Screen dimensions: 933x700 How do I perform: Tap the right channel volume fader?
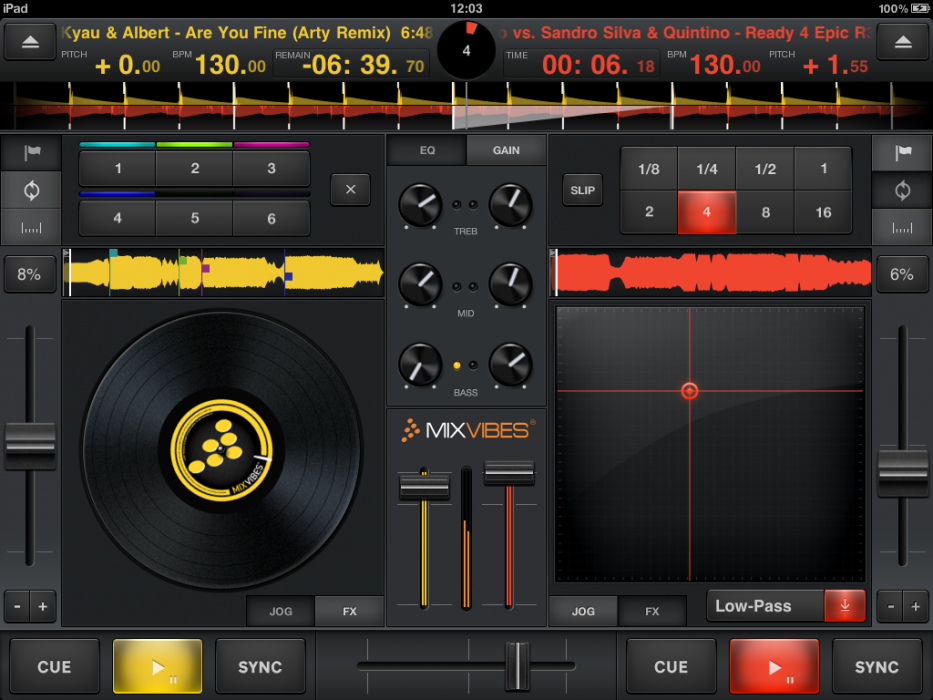(x=509, y=473)
